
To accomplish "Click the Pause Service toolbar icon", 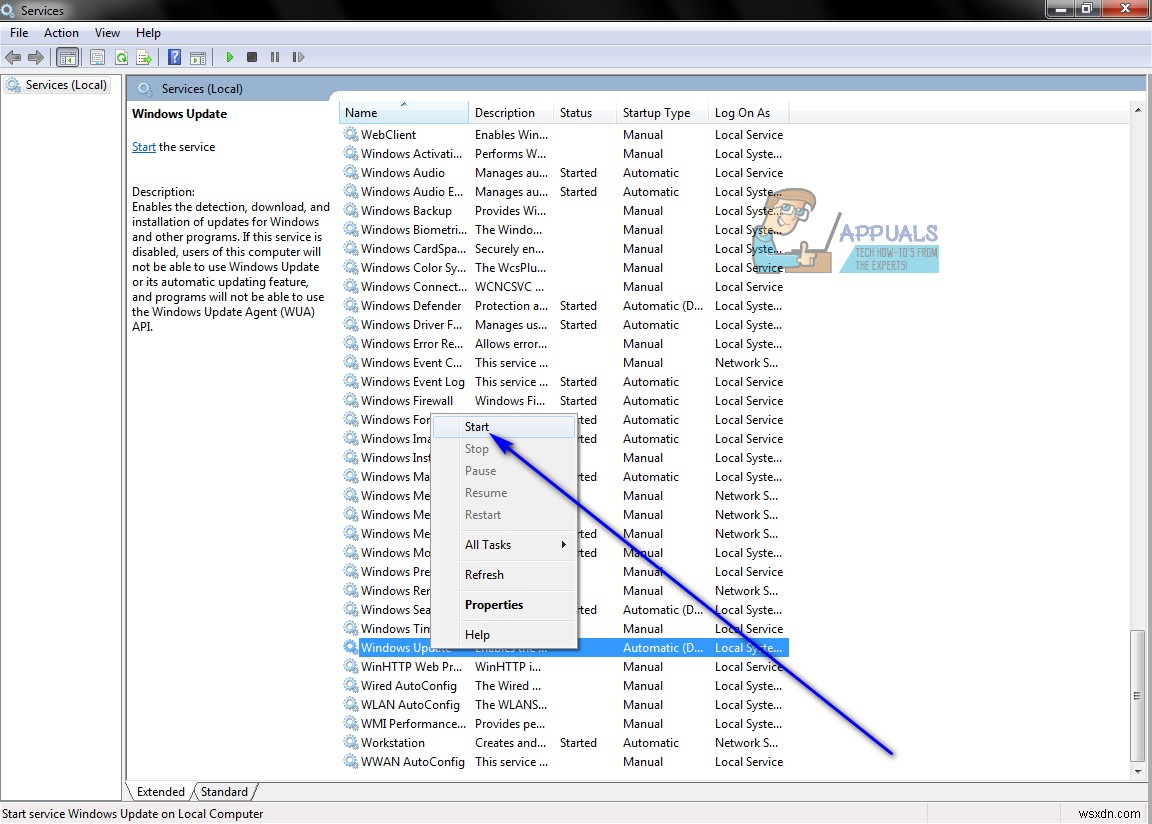I will (x=274, y=57).
